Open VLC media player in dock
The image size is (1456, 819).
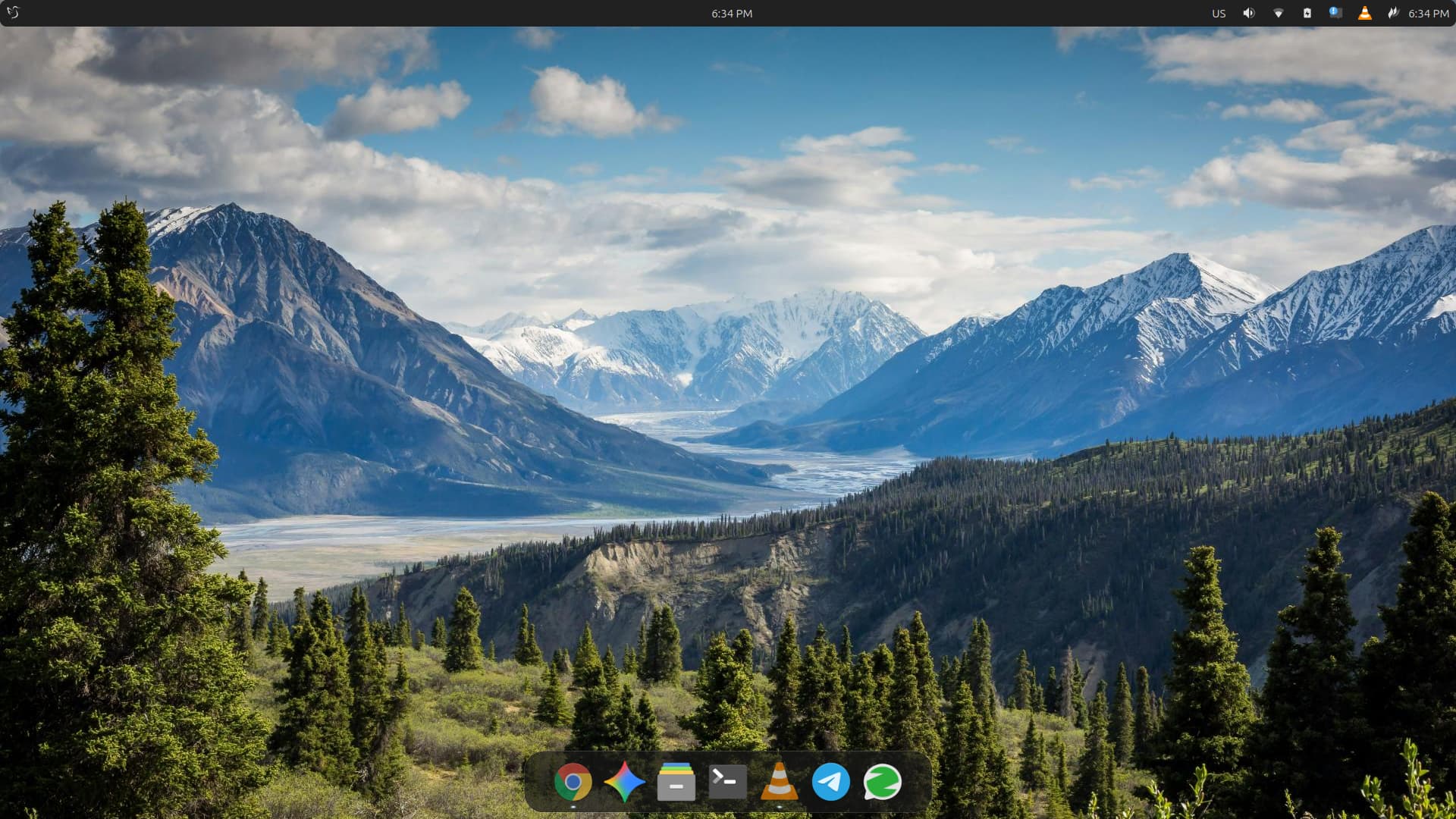pos(779,782)
